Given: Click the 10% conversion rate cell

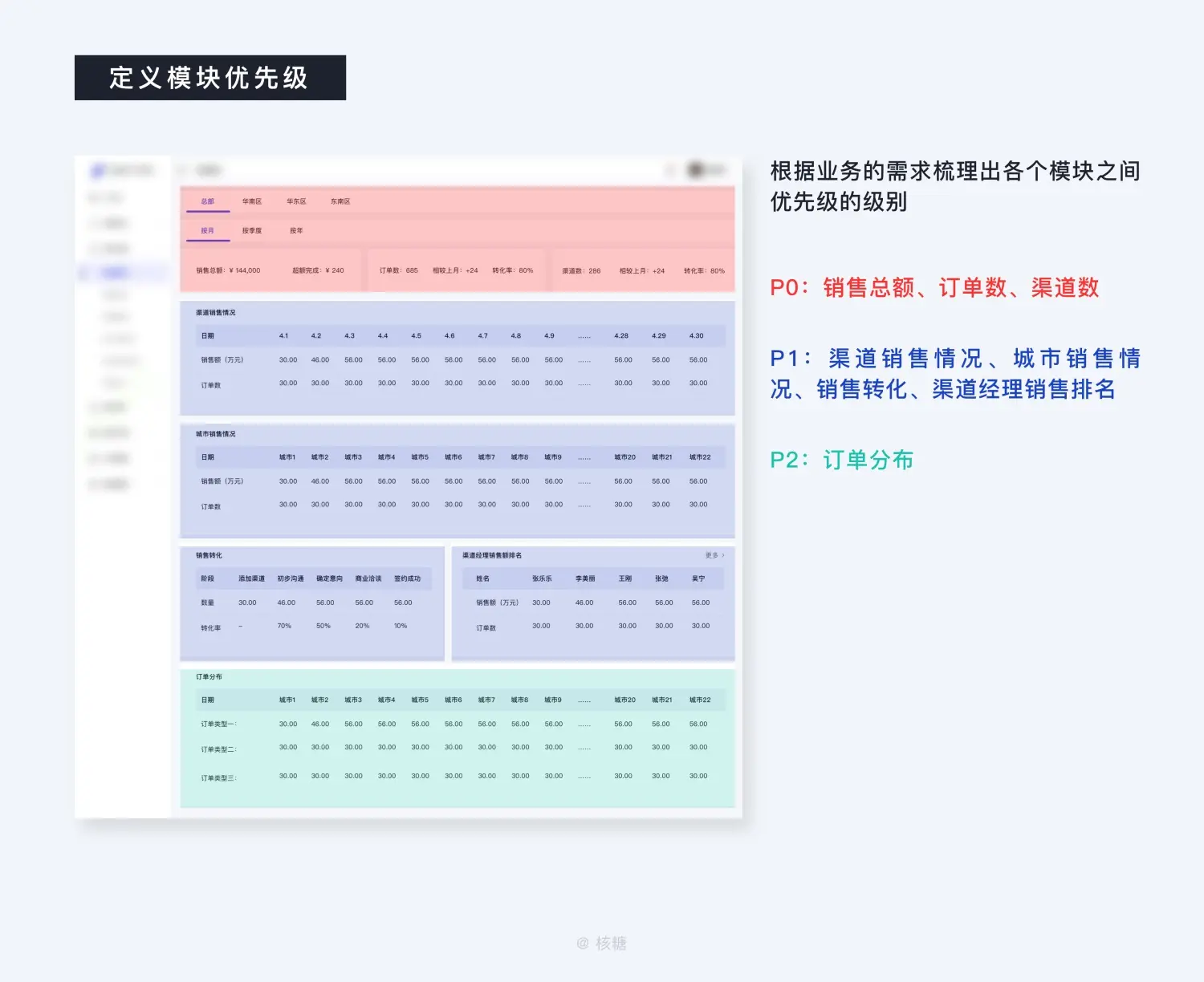Looking at the screenshot, I should click(x=401, y=626).
